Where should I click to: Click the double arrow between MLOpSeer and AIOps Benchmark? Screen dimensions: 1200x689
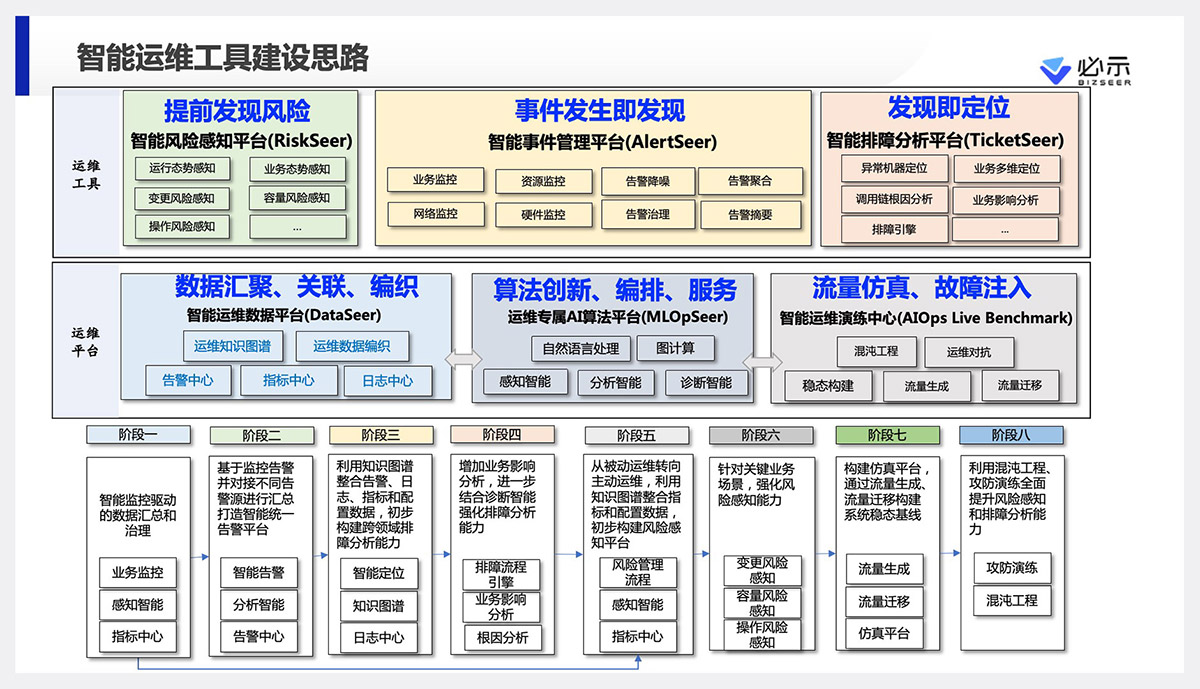click(x=762, y=360)
